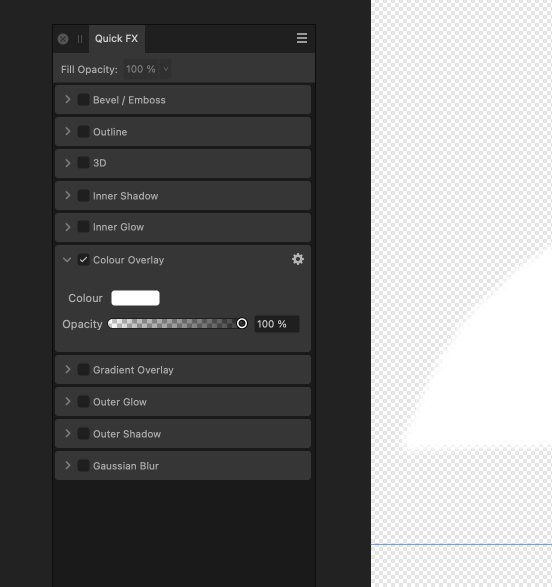The width and height of the screenshot is (552, 587).
Task: Expand the 3D effect section
Action: click(x=68, y=163)
